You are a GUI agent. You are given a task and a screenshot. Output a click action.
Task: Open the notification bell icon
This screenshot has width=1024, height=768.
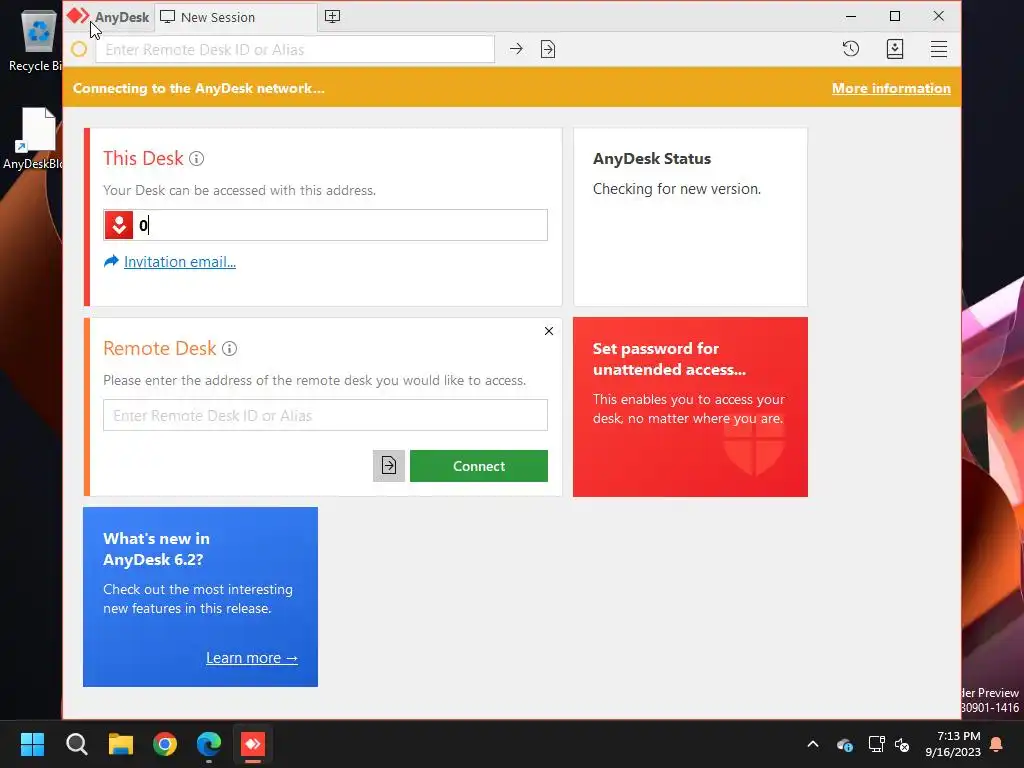click(997, 744)
